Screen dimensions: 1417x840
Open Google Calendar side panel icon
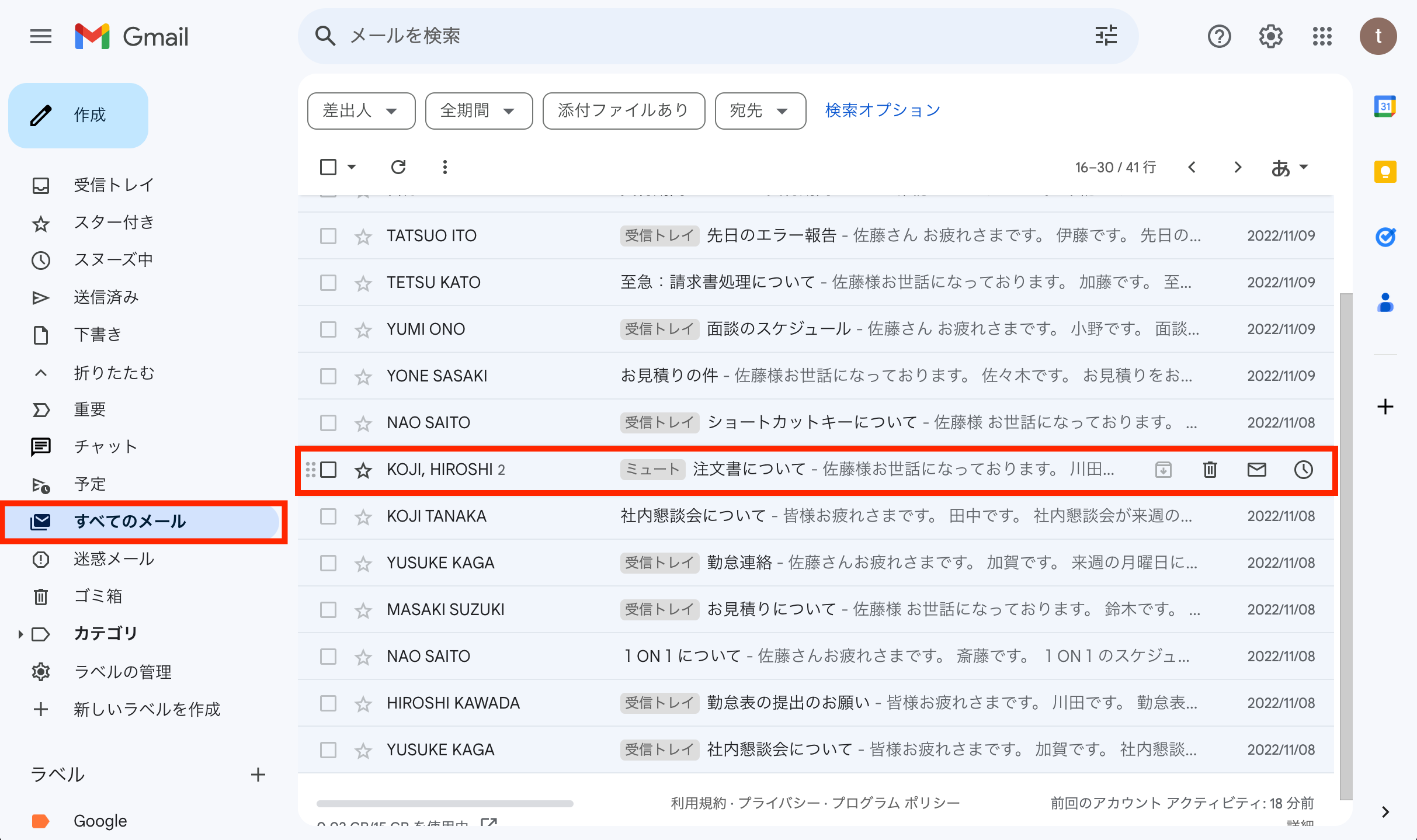pyautogui.click(x=1385, y=107)
